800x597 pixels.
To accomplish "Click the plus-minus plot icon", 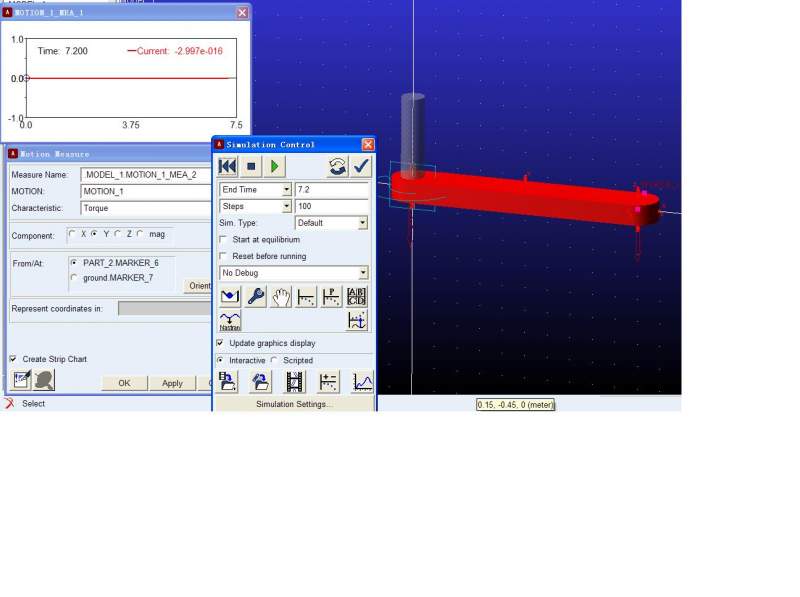I will pyautogui.click(x=328, y=382).
